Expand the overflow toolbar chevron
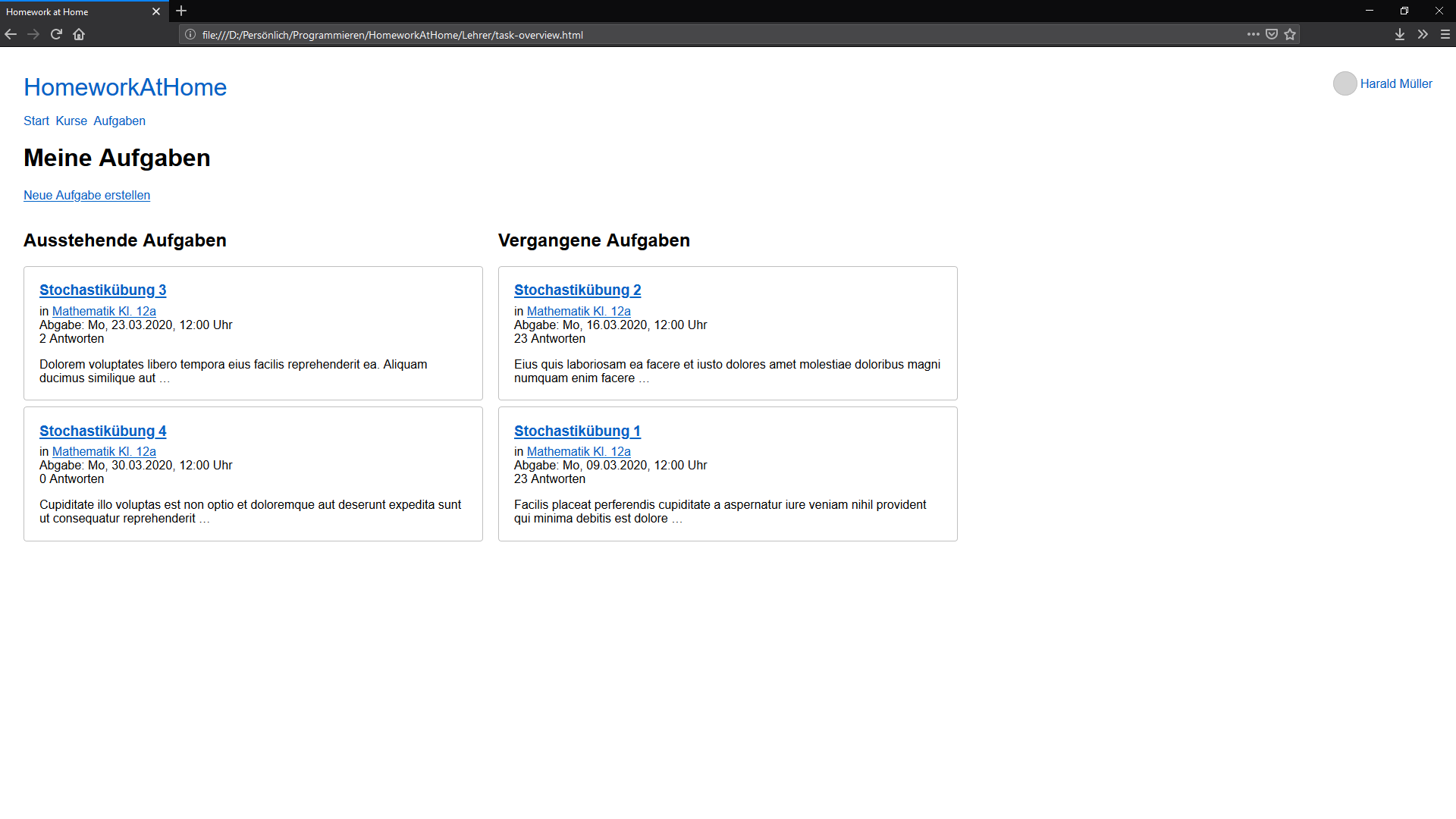Image resolution: width=1456 pixels, height=819 pixels. pos(1423,34)
